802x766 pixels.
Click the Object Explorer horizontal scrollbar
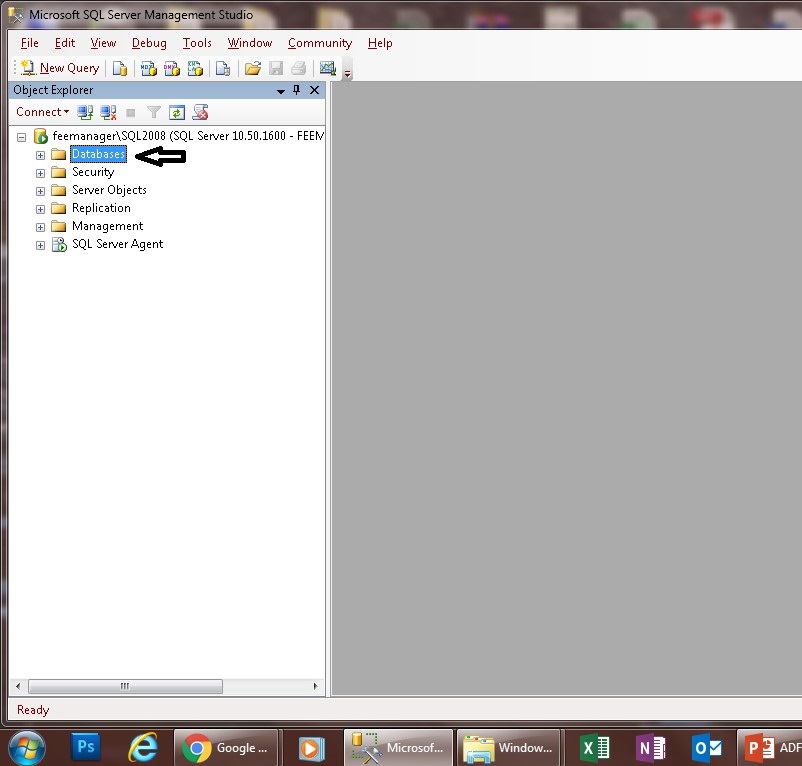125,686
